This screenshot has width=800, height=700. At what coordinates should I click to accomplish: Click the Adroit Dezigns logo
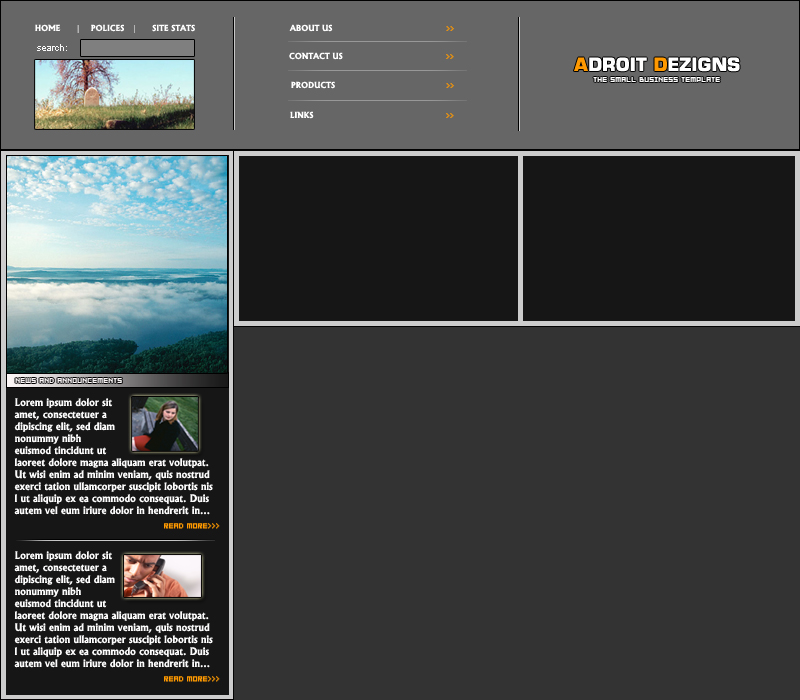pos(657,64)
